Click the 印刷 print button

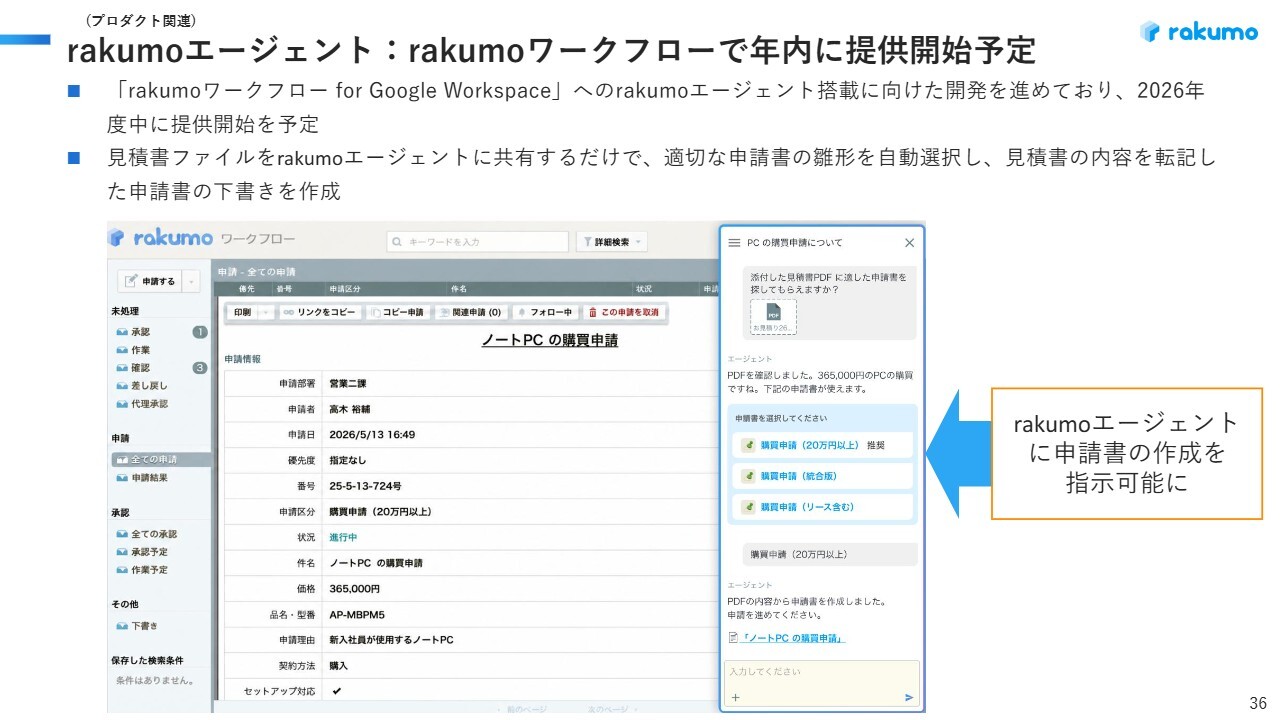242,312
